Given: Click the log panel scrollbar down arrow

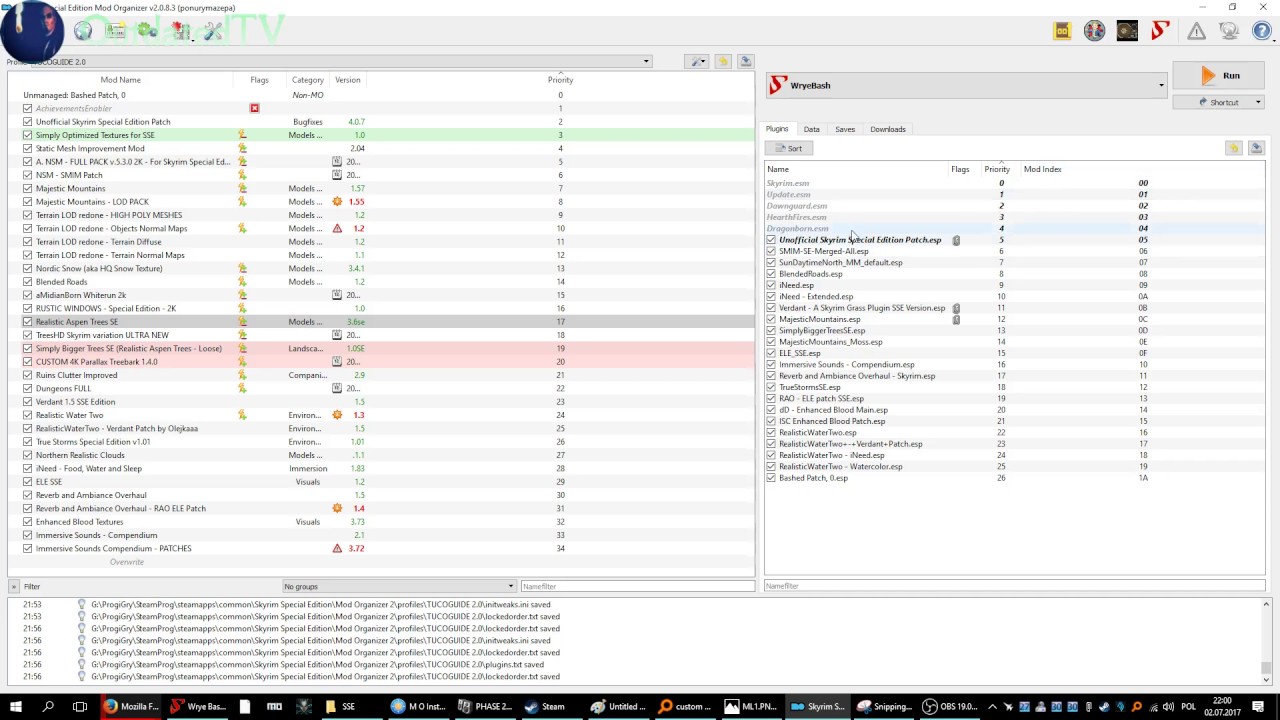Looking at the screenshot, I should pyautogui.click(x=1267, y=678).
